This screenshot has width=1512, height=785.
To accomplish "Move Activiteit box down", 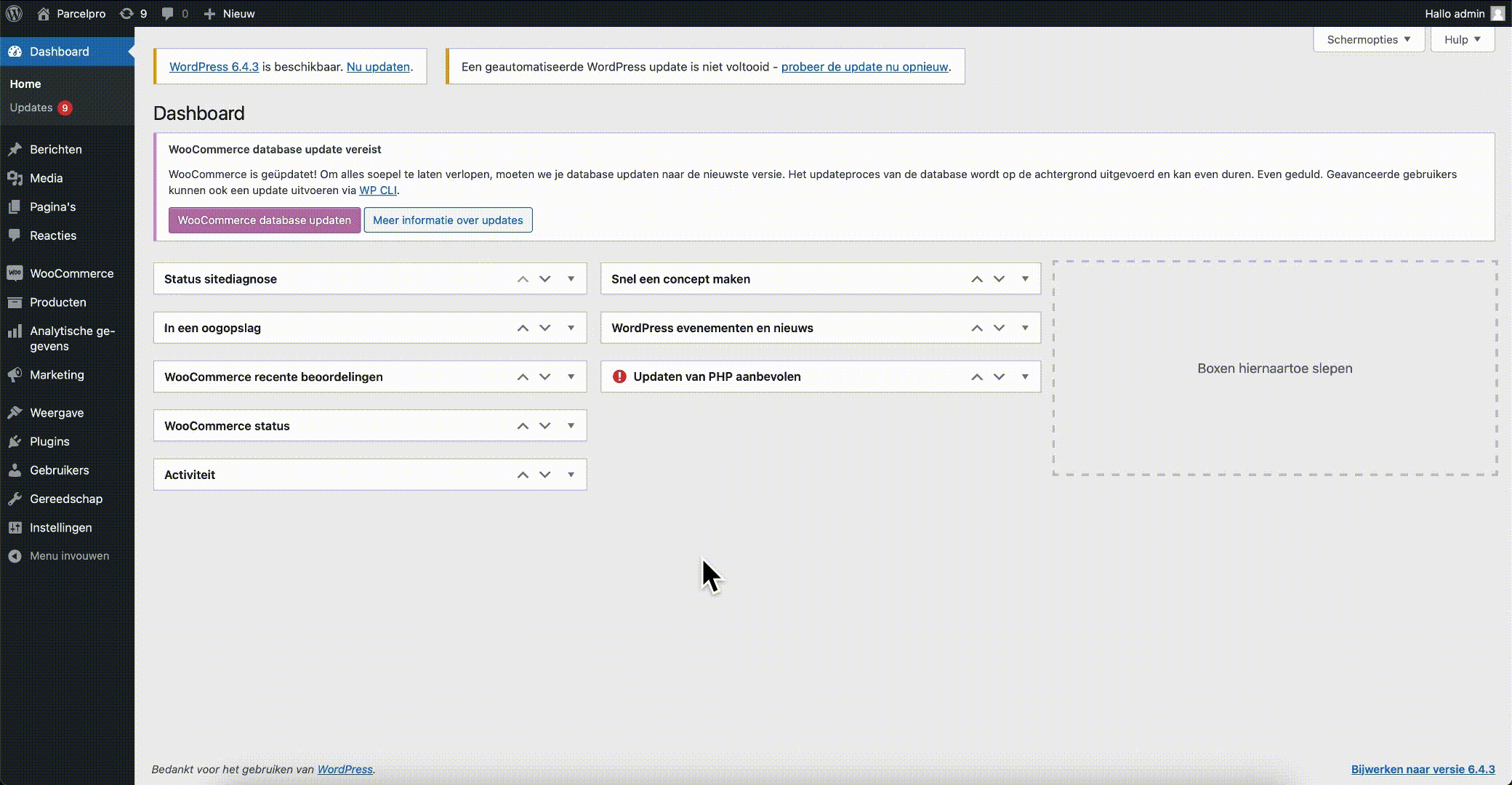I will click(x=545, y=475).
